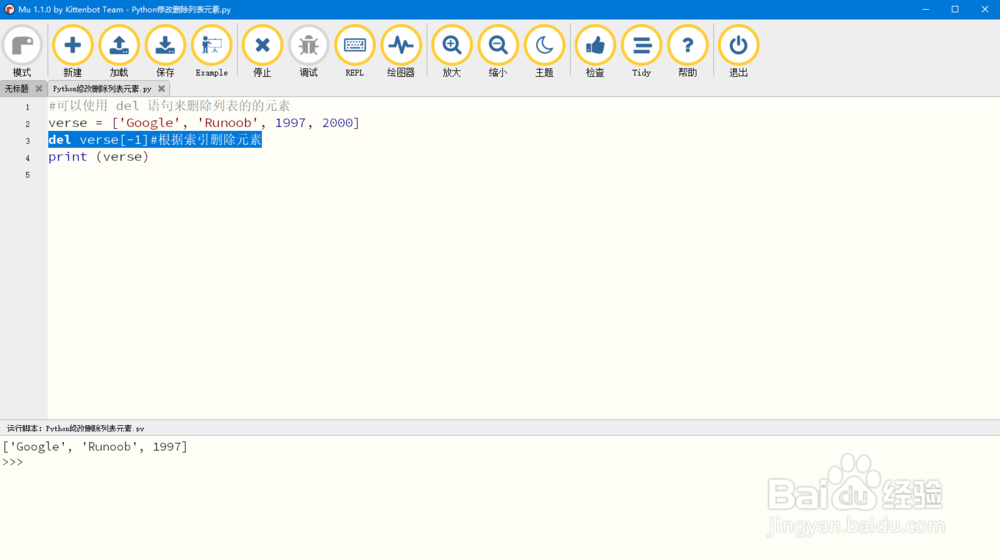Quit Mu with 退出 button

(739, 52)
